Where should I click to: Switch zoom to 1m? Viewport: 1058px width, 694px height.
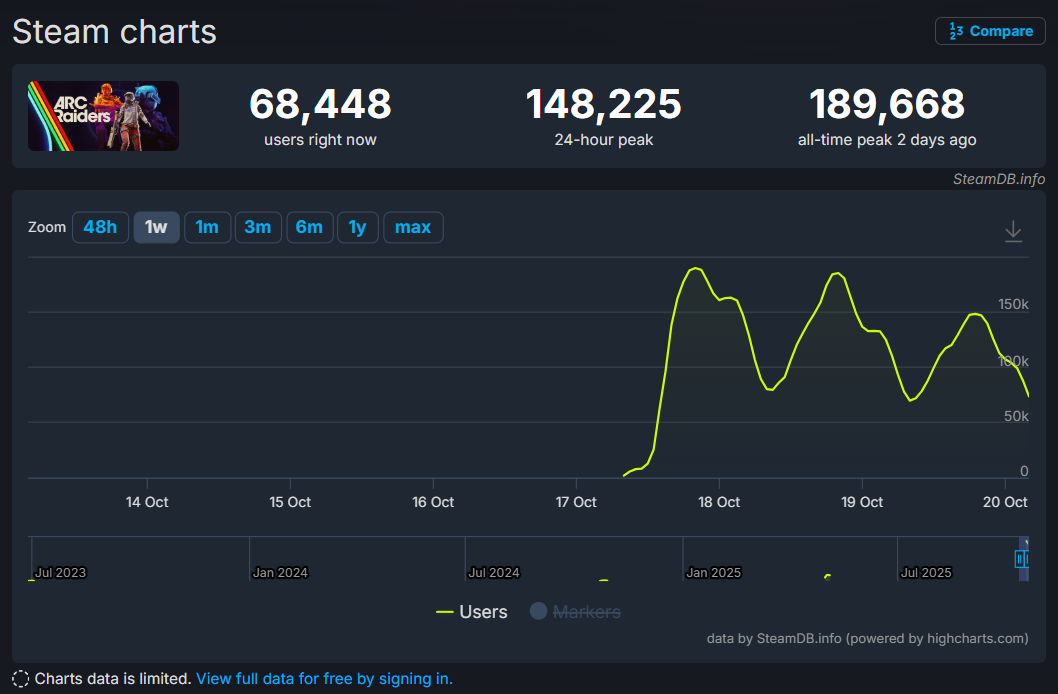click(207, 227)
